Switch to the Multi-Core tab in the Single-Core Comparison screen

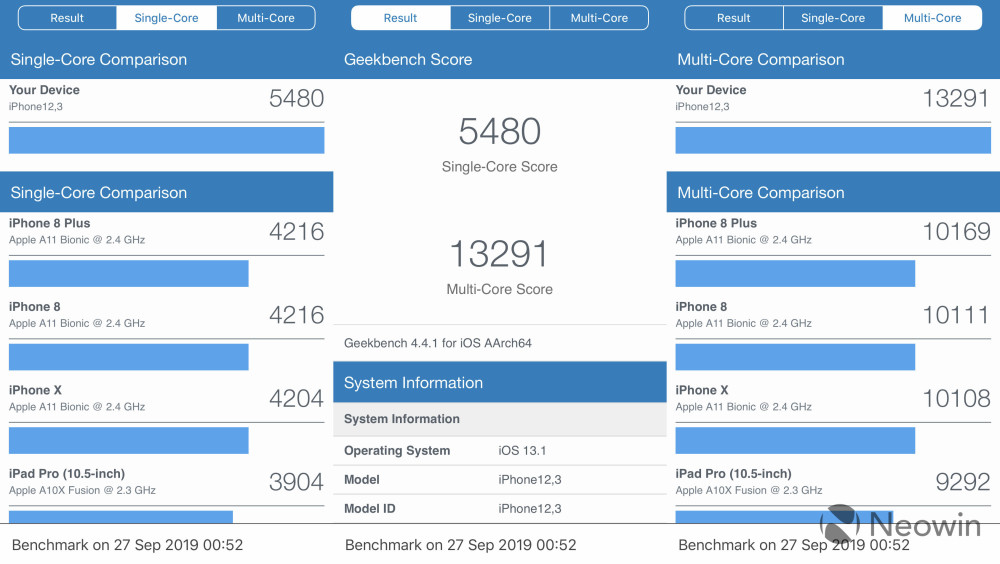[266, 18]
